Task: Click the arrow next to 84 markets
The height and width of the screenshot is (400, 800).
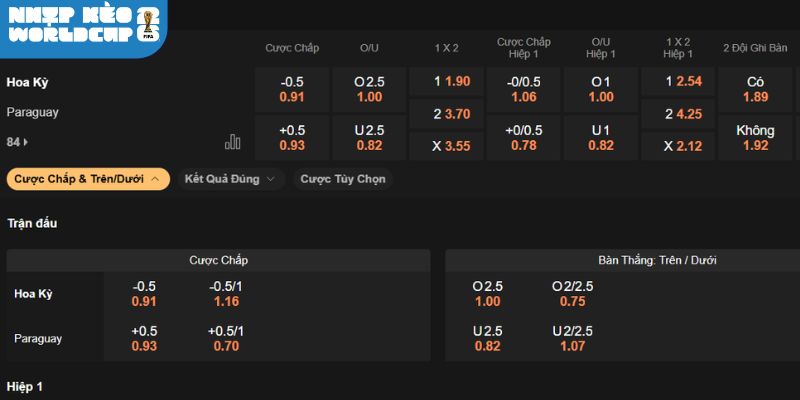Action: (25, 142)
